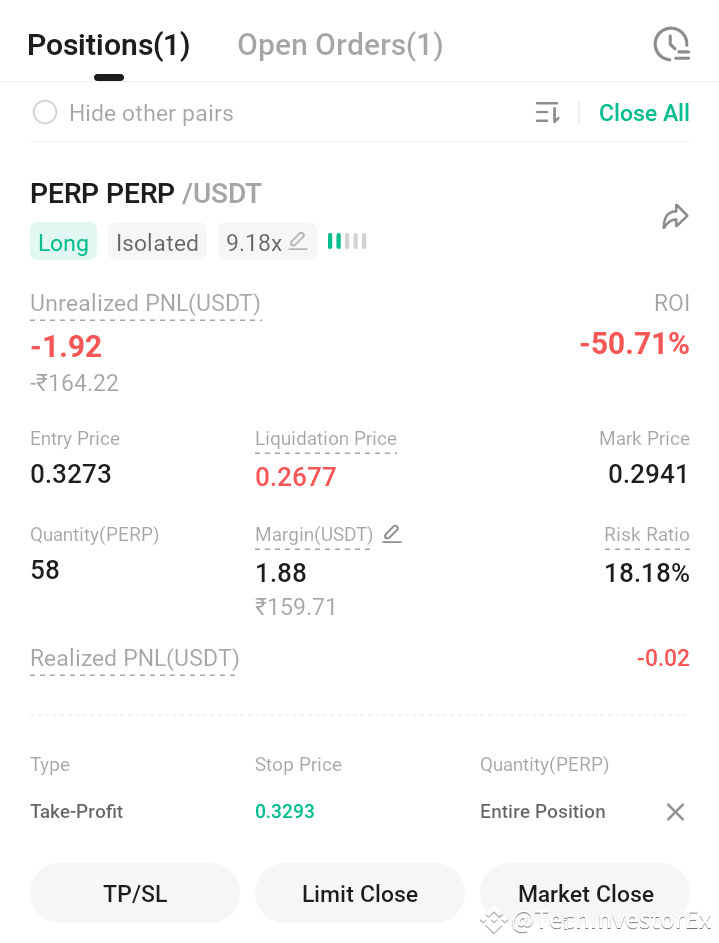Click the Unrealized PNL(USDT) label
The image size is (719, 943).
pos(145,303)
